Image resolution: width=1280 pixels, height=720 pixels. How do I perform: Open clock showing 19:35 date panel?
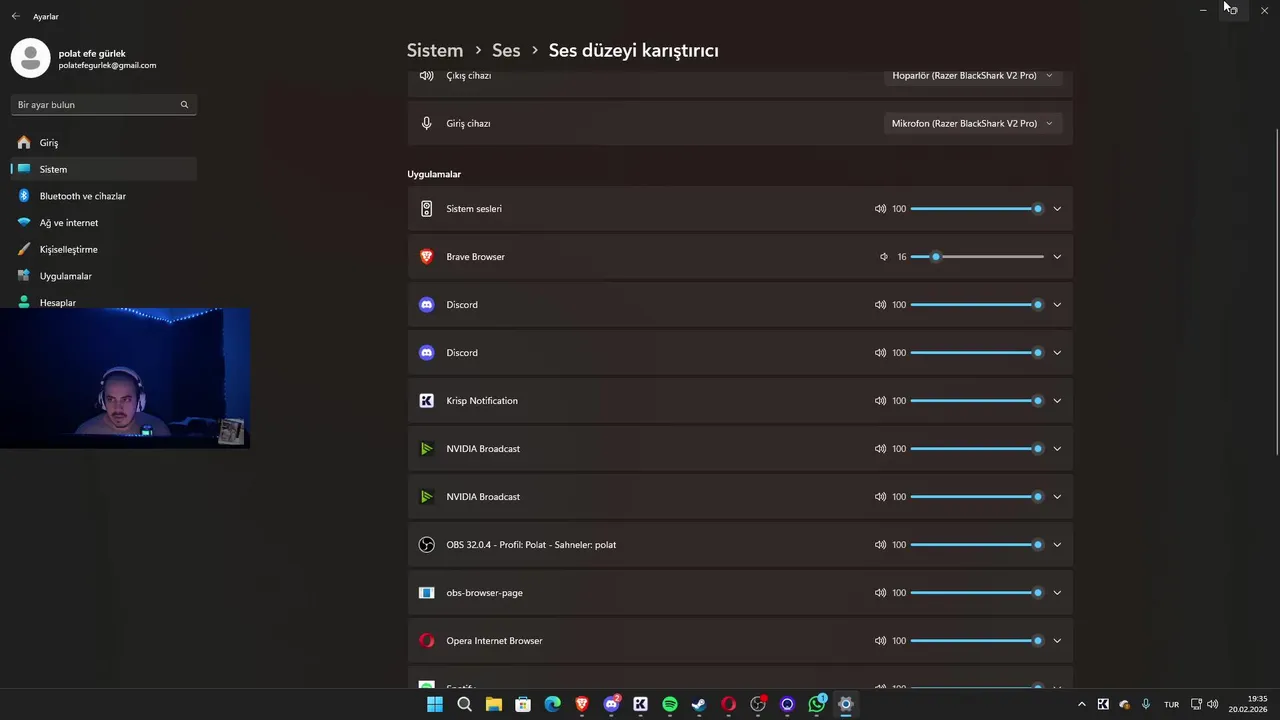click(x=1249, y=704)
